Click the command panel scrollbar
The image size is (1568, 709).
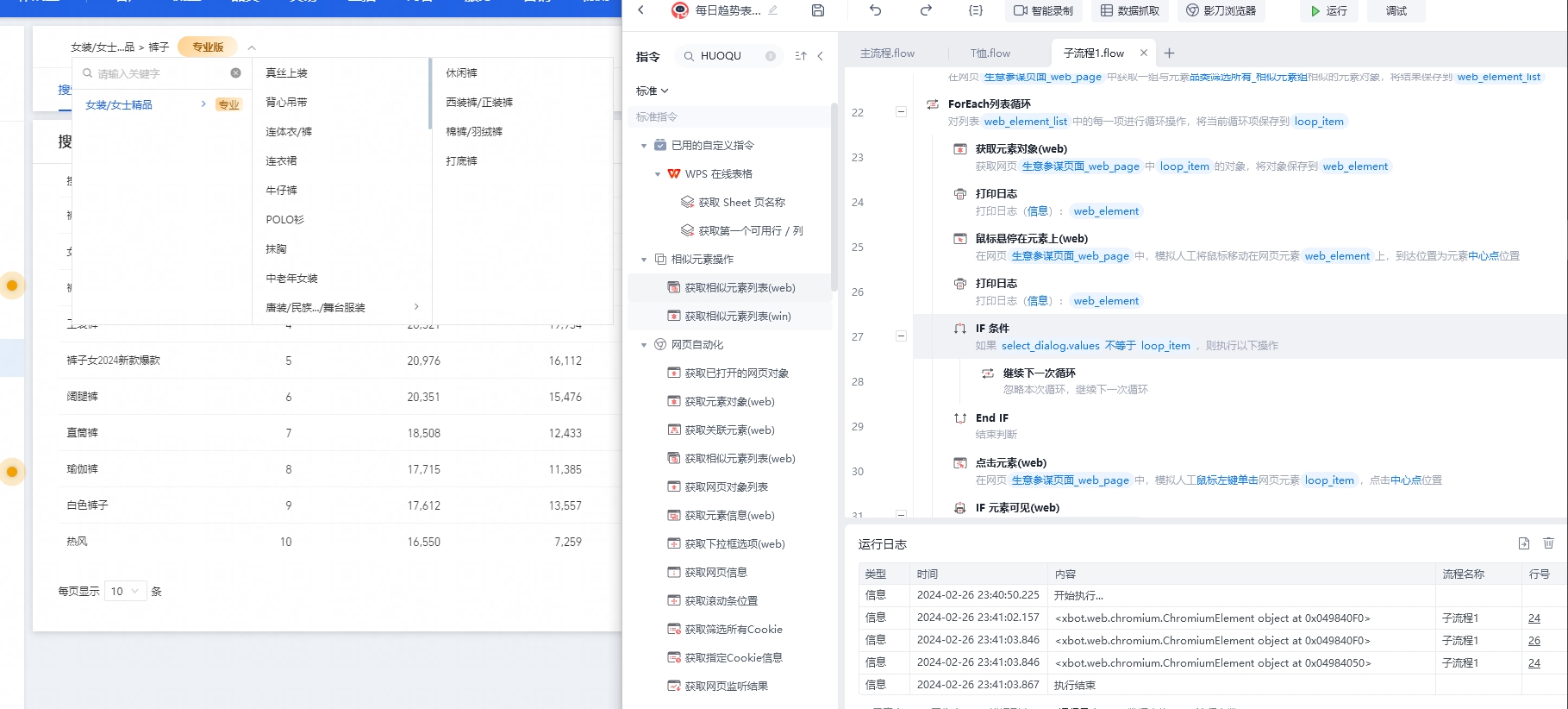coord(834,198)
